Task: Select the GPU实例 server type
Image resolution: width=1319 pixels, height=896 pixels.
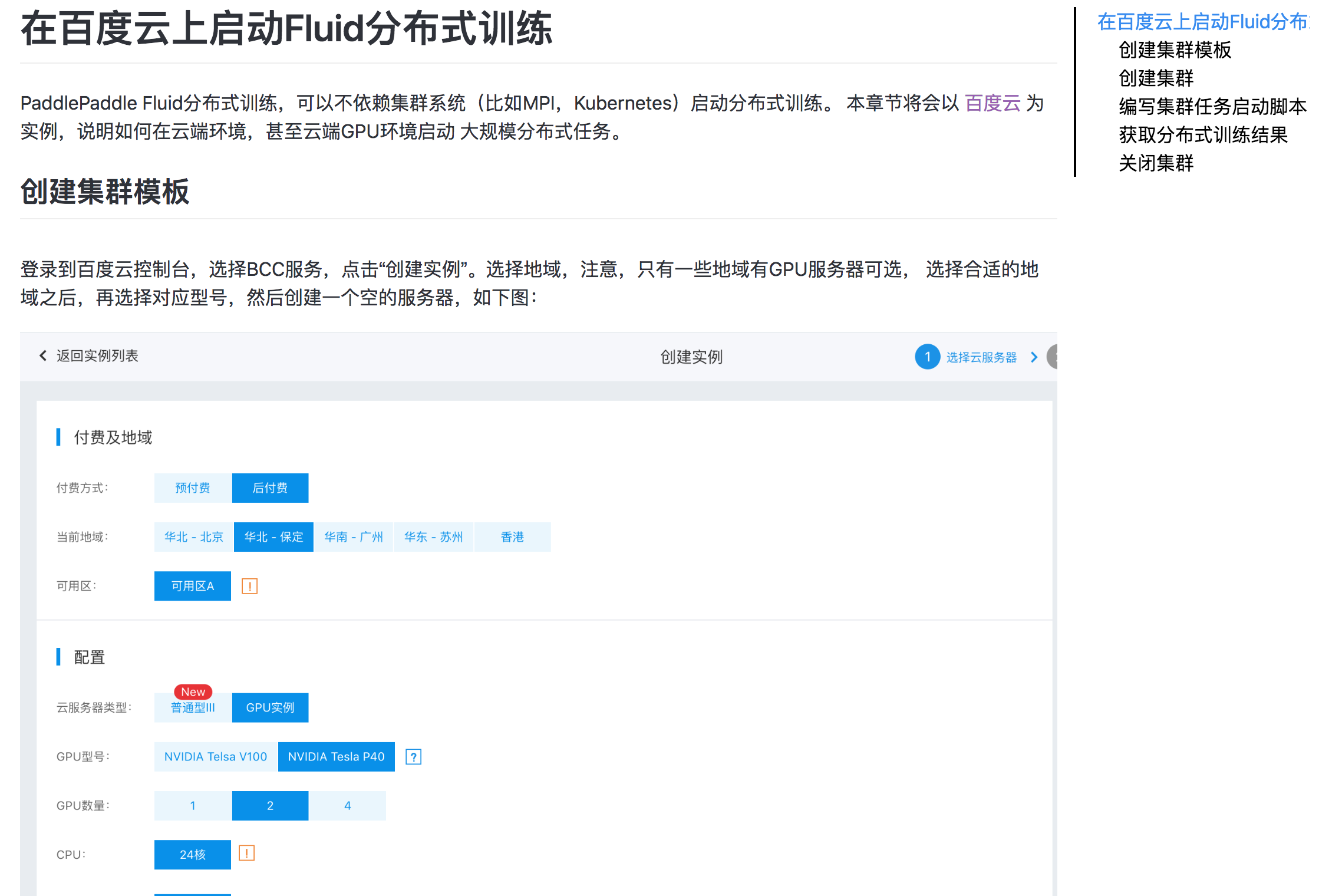Action: 270,708
